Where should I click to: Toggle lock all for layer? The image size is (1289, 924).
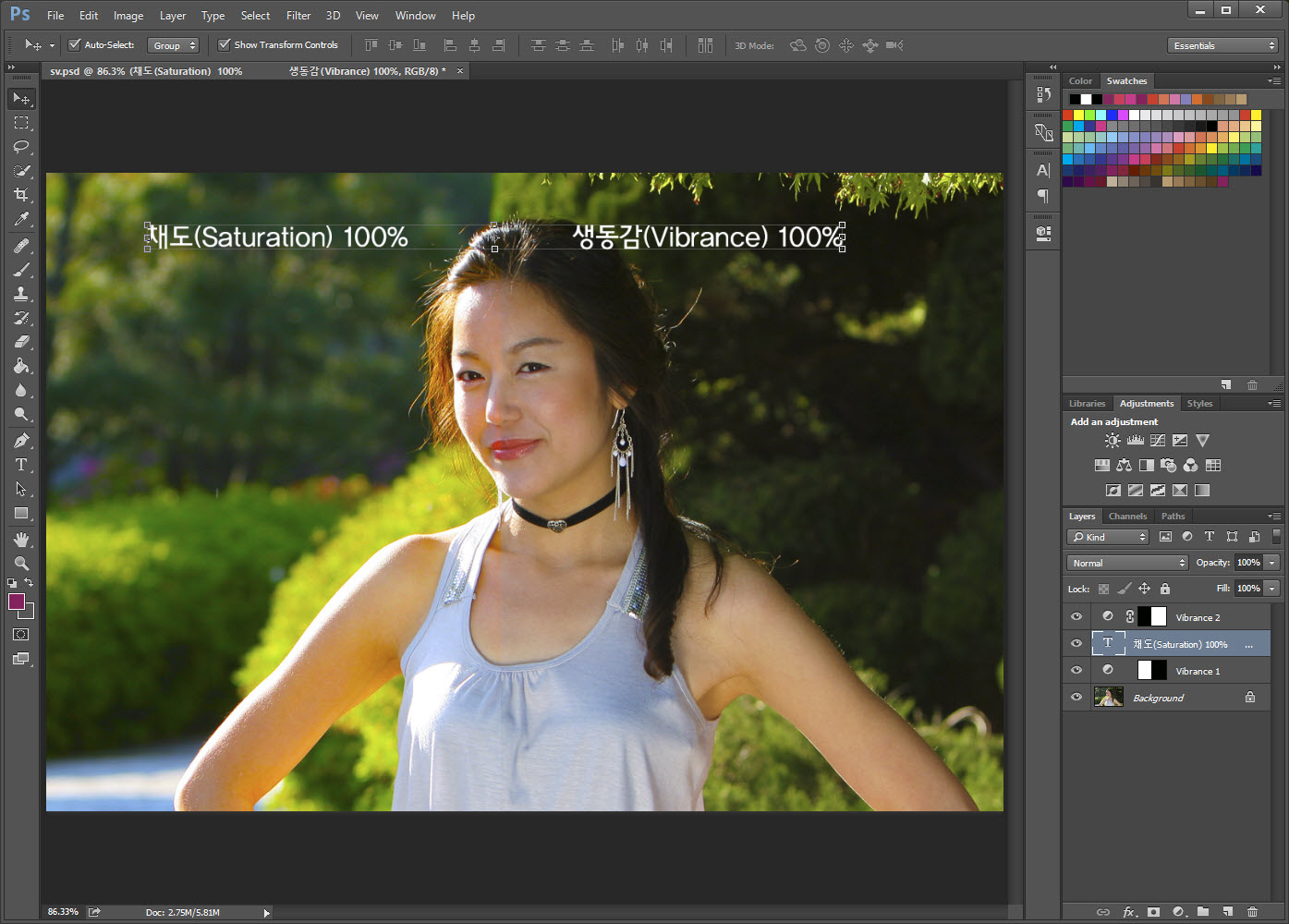pyautogui.click(x=1165, y=589)
